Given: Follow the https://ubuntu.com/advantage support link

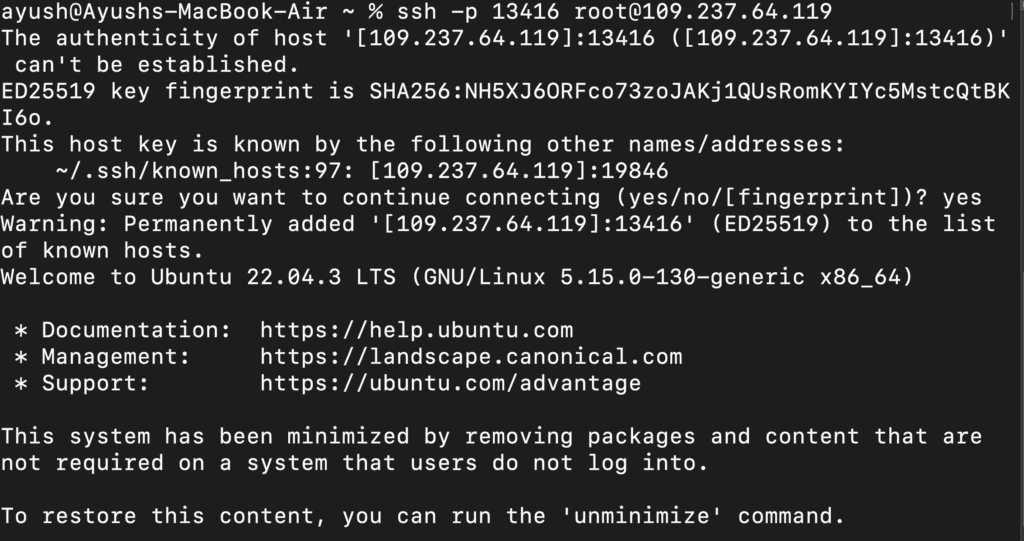Looking at the screenshot, I should (450, 383).
